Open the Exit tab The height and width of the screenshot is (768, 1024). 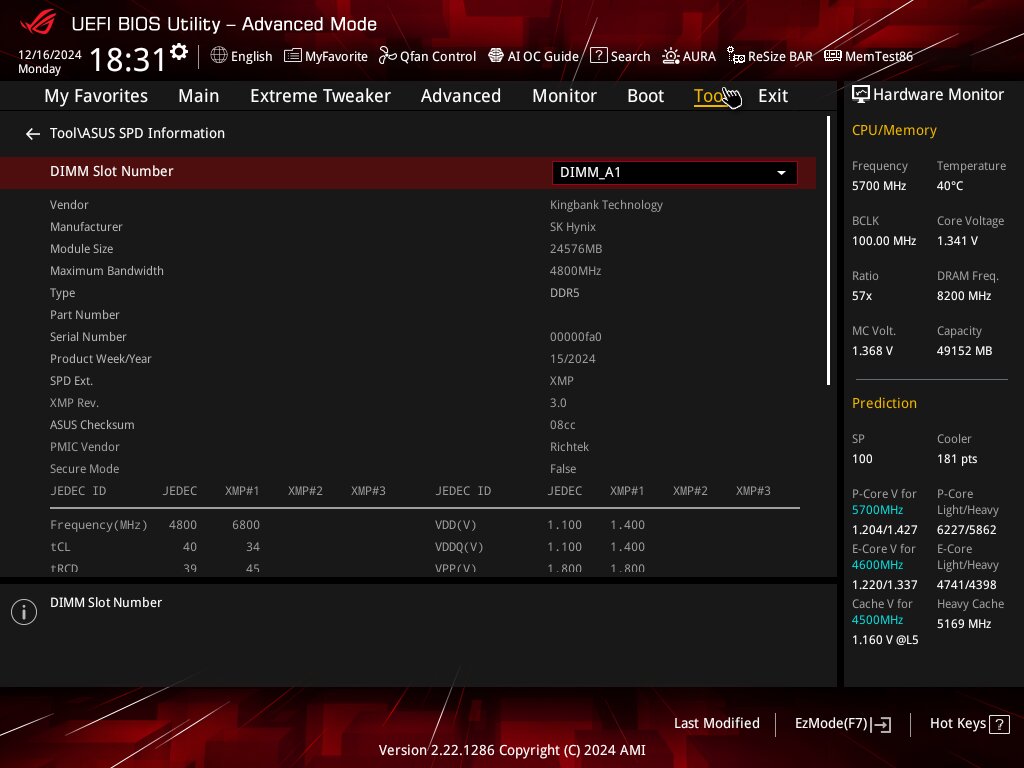[773, 96]
